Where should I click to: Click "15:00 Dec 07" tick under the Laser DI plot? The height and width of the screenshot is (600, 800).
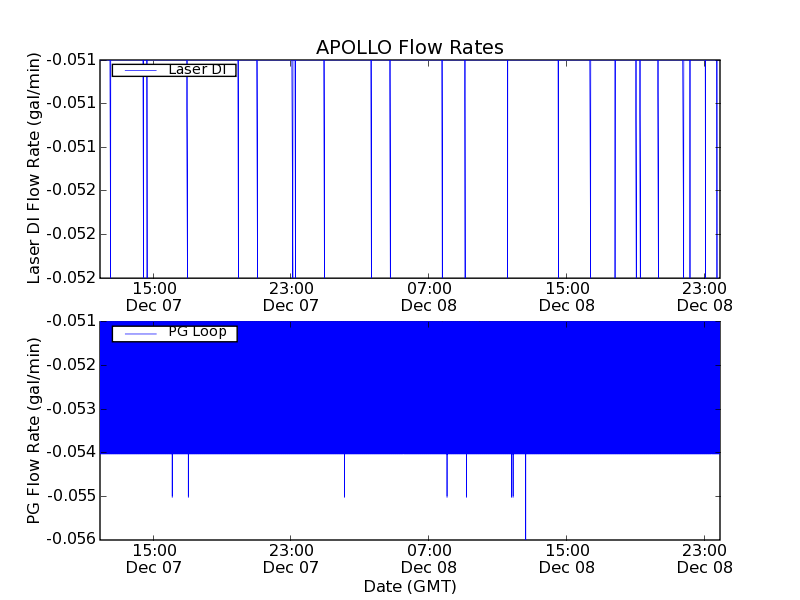pyautogui.click(x=154, y=297)
